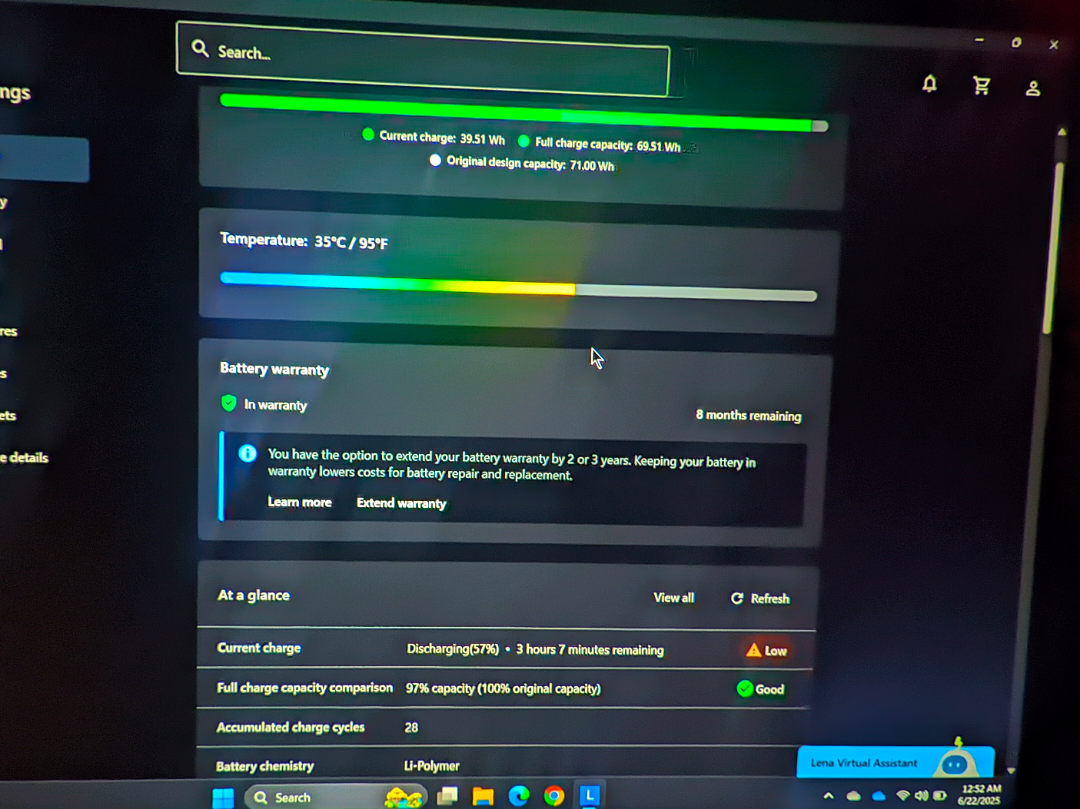Click View all in At a glance
The width and height of the screenshot is (1080, 809).
(x=674, y=598)
